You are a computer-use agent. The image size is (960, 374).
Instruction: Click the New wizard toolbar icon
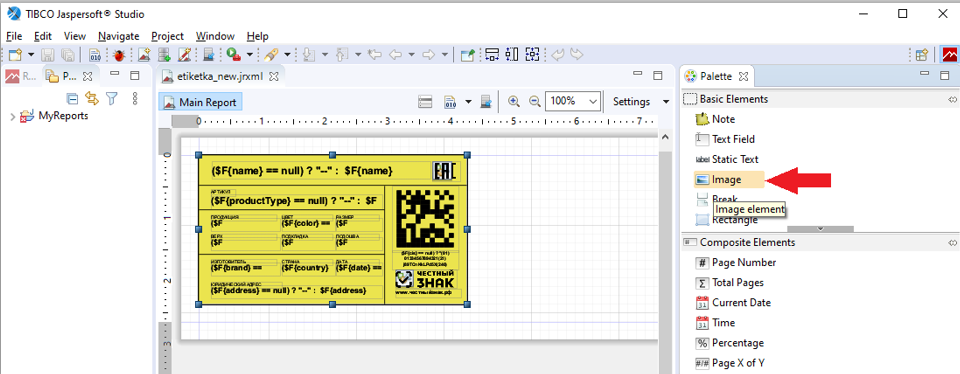pos(15,55)
